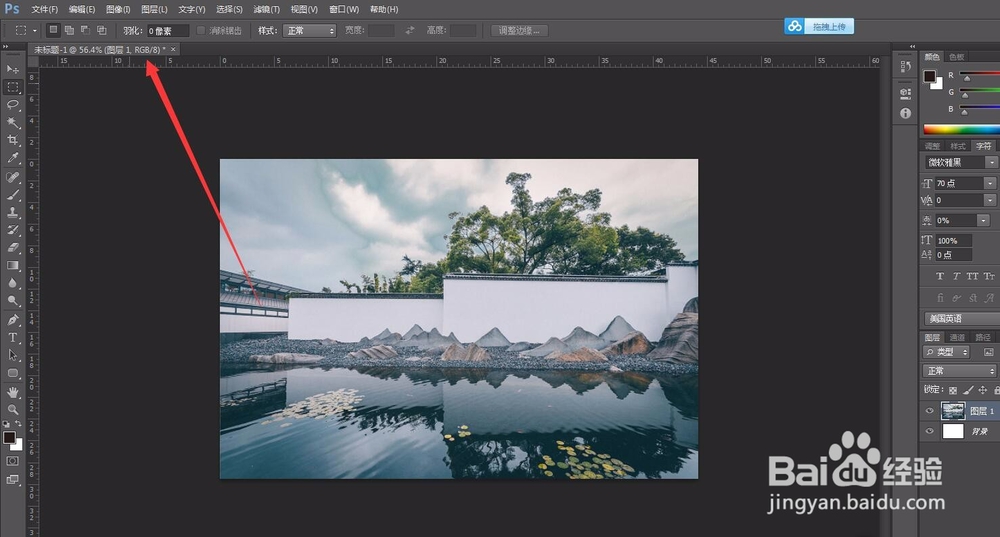Open the 窗口(W) menu
The width and height of the screenshot is (1000, 537).
[x=344, y=10]
